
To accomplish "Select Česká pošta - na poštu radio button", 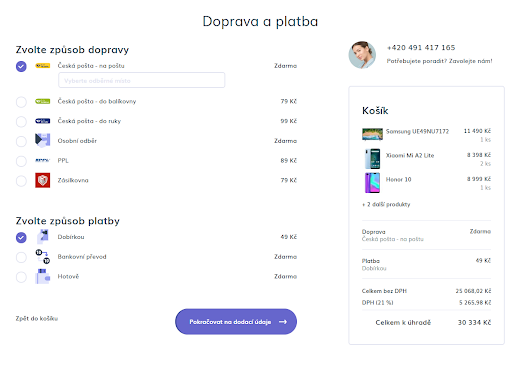I will [21, 66].
